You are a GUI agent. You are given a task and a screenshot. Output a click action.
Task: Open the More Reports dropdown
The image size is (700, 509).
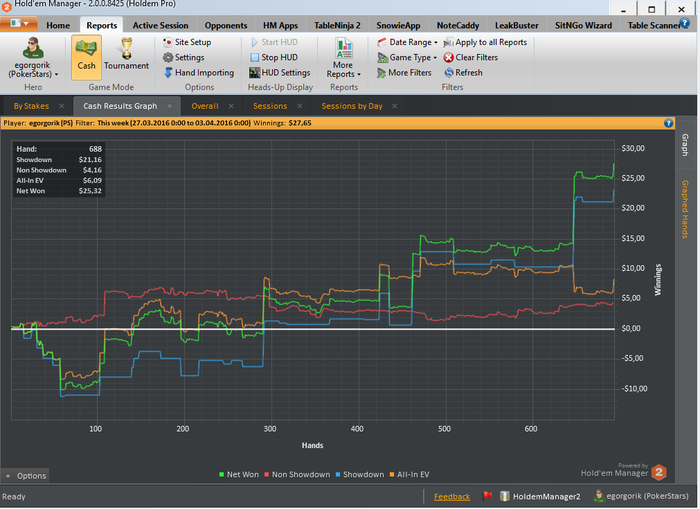[x=343, y=58]
